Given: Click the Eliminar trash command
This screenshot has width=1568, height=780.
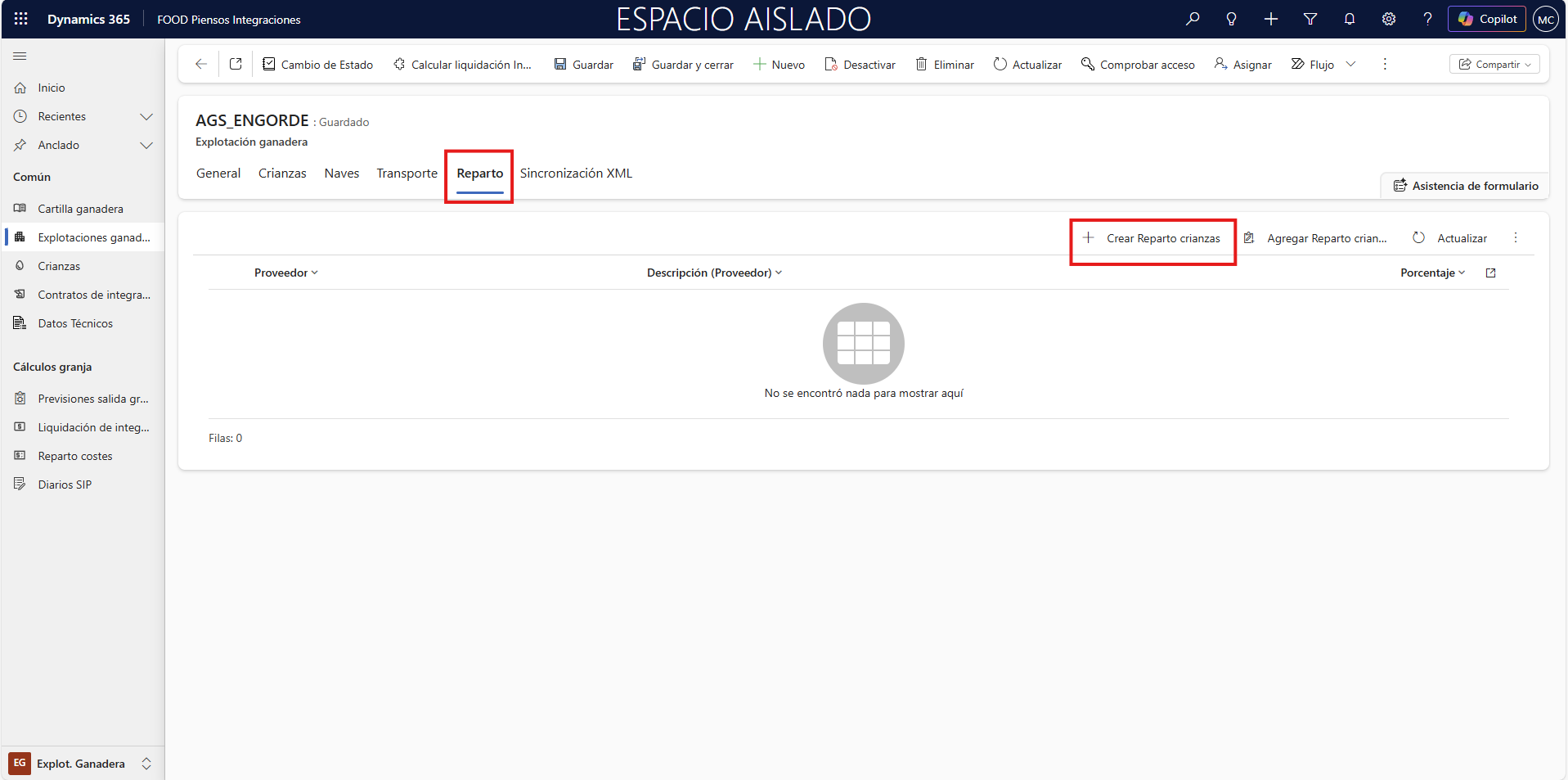Looking at the screenshot, I should (945, 65).
